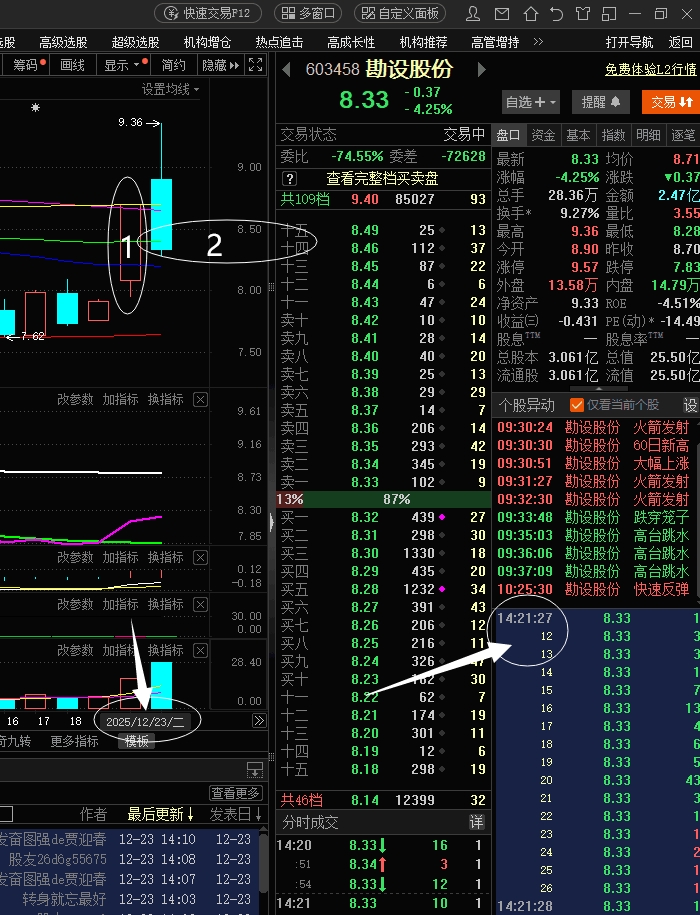700x915 pixels.
Task: Open the 高级选股 menu
Action: (63, 42)
